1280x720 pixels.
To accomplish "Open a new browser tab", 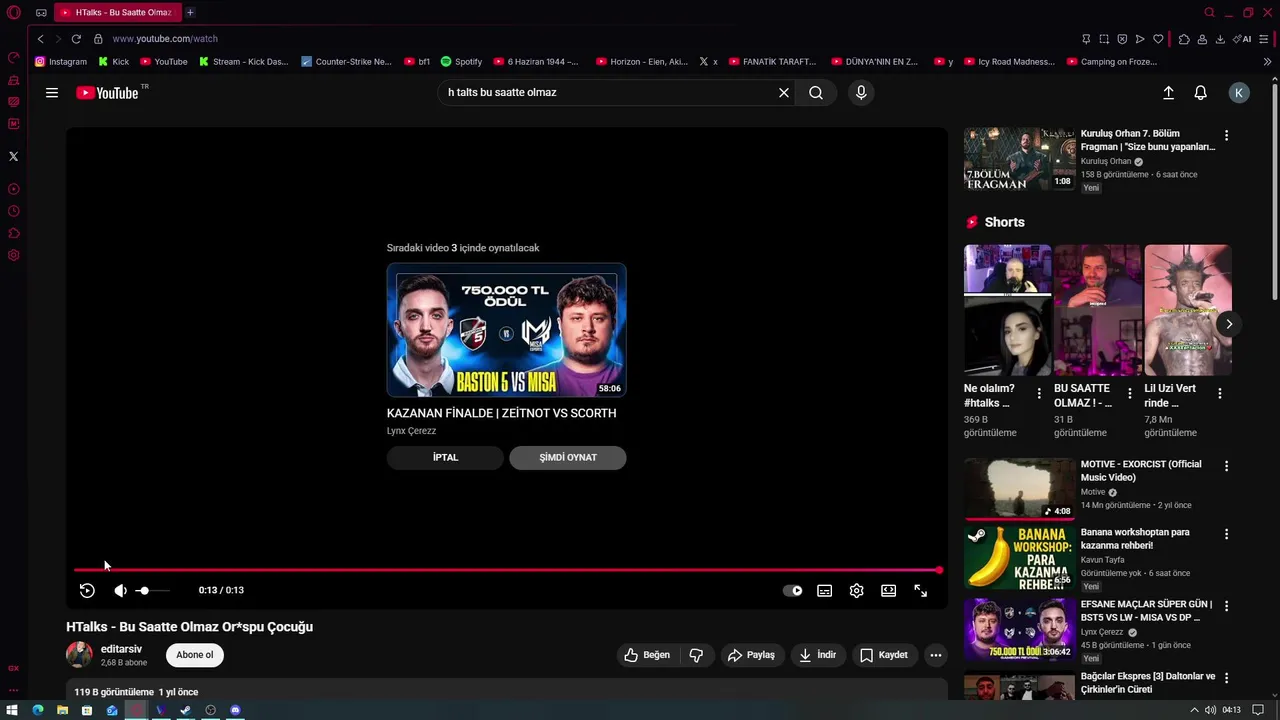I will pyautogui.click(x=190, y=13).
